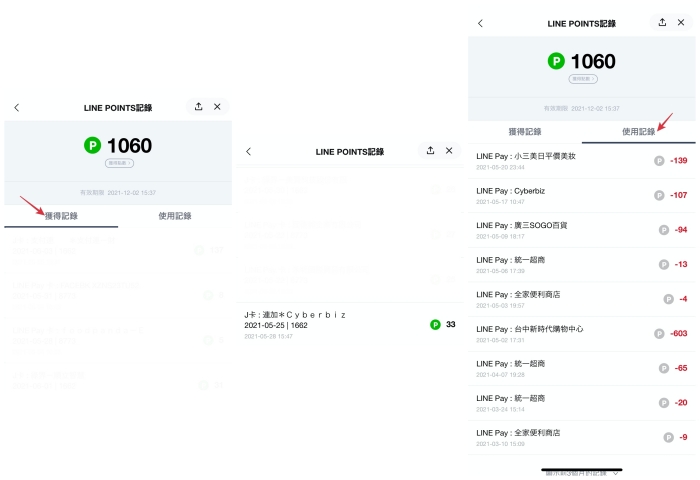Tap the X icon in the middle panel header

click(449, 150)
